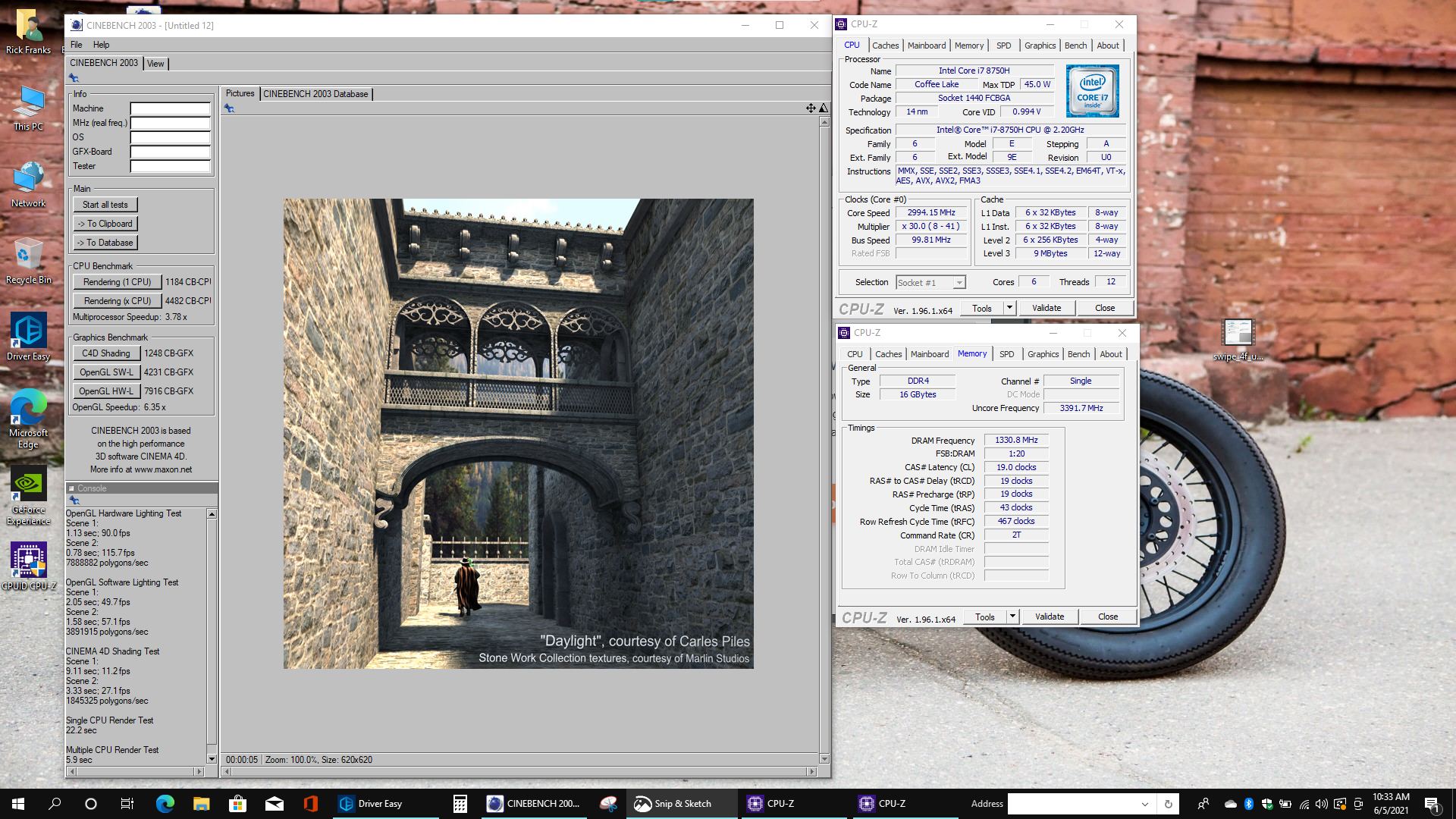Click the pin icon in the Console panel
The height and width of the screenshot is (819, 1456).
74,500
